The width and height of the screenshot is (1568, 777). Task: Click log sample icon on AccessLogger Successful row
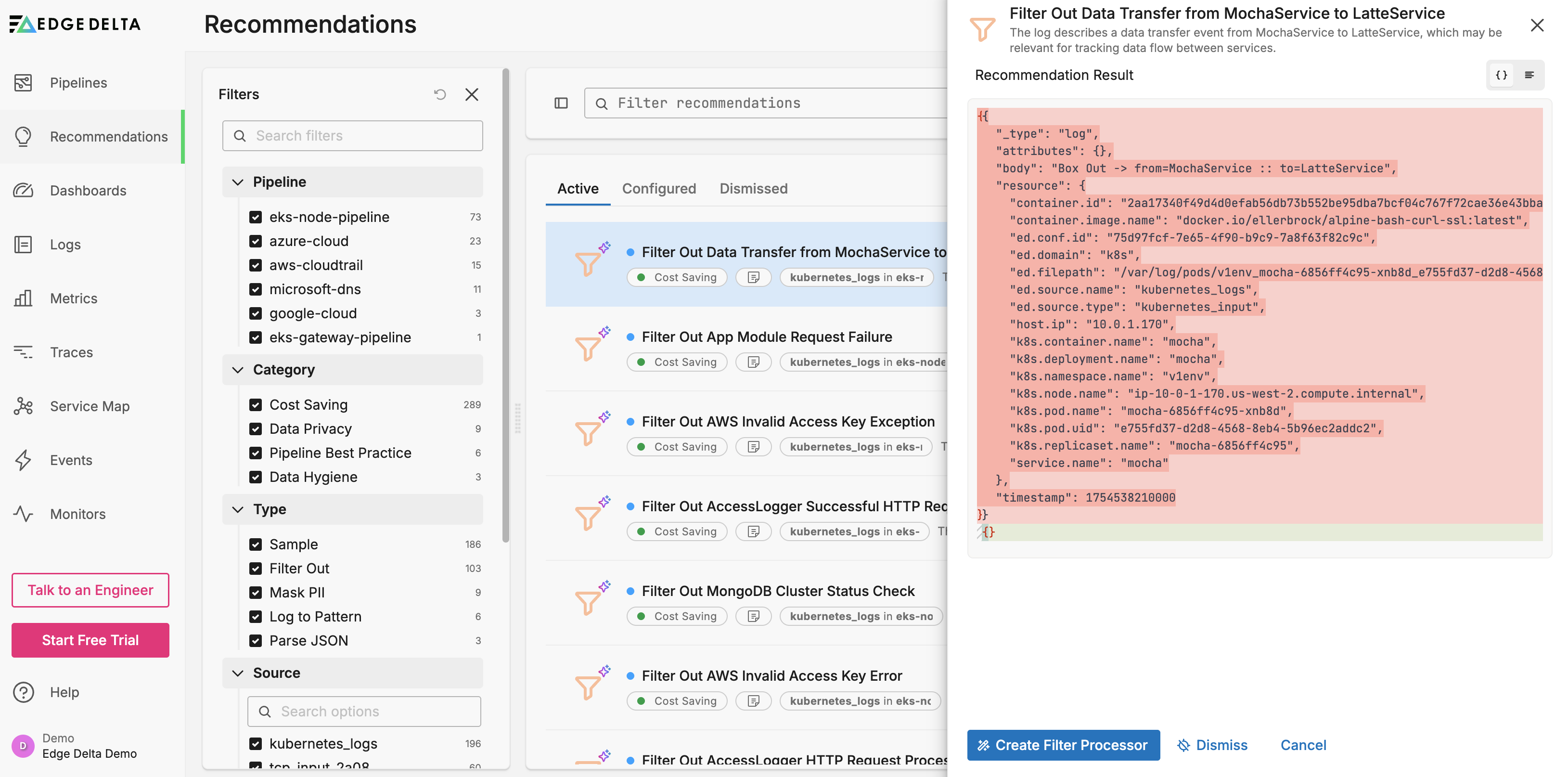[754, 532]
